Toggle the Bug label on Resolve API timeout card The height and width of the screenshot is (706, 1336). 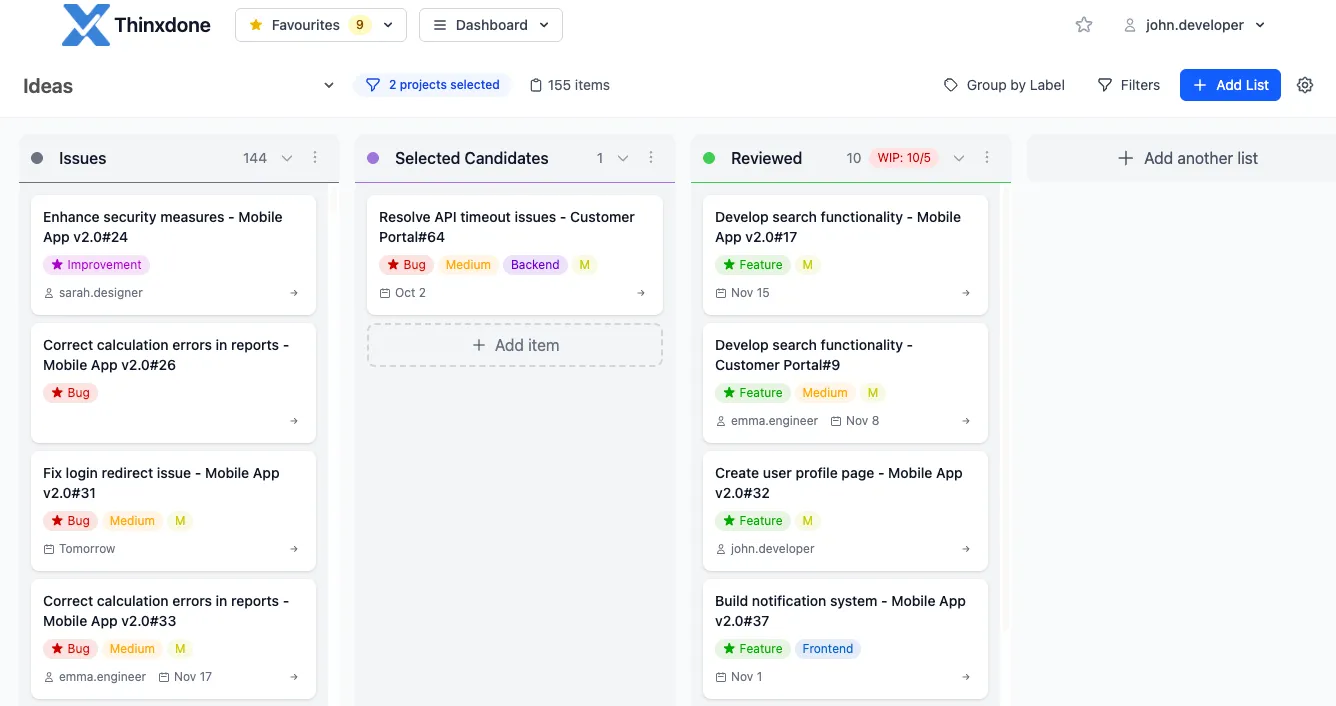tap(406, 264)
